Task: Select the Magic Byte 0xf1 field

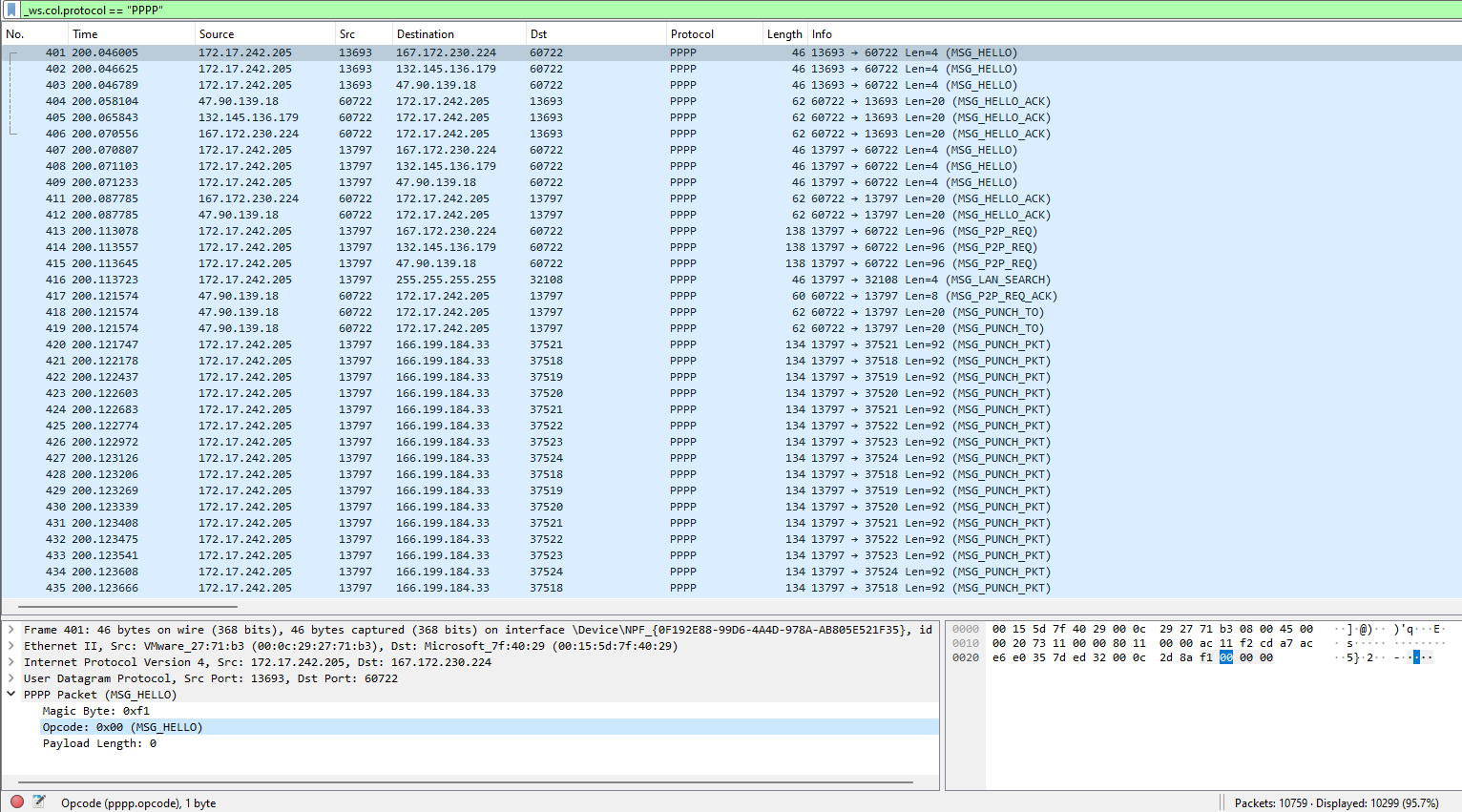Action: click(95, 711)
